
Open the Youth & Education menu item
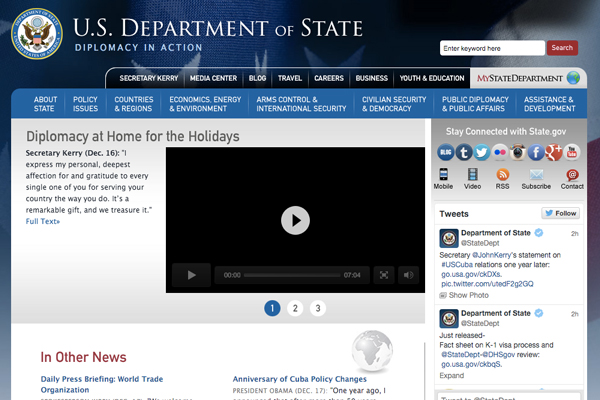click(x=432, y=78)
